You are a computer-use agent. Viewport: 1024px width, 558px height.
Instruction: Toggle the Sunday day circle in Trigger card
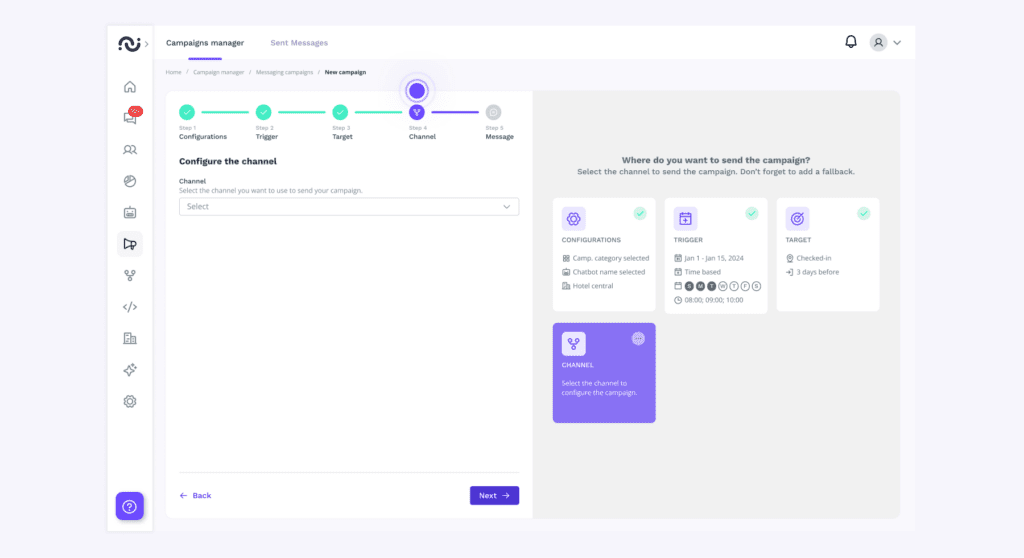[x=688, y=286]
